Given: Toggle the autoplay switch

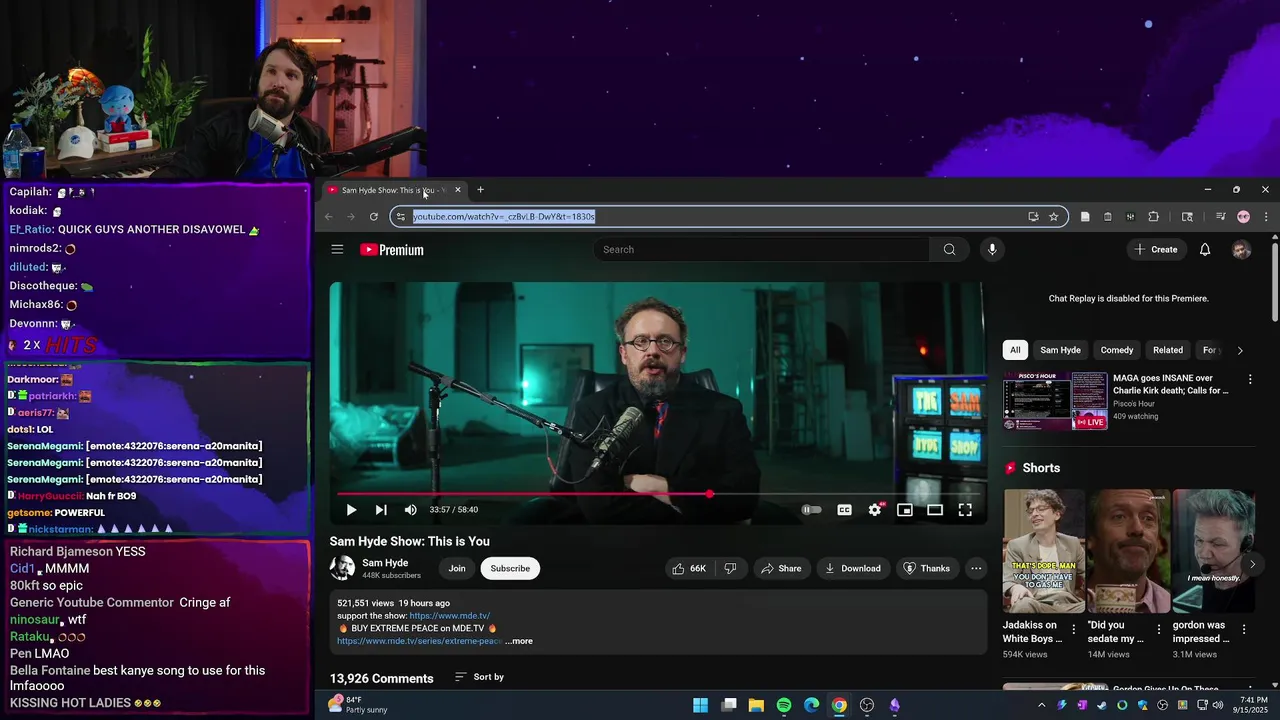Looking at the screenshot, I should tap(812, 510).
